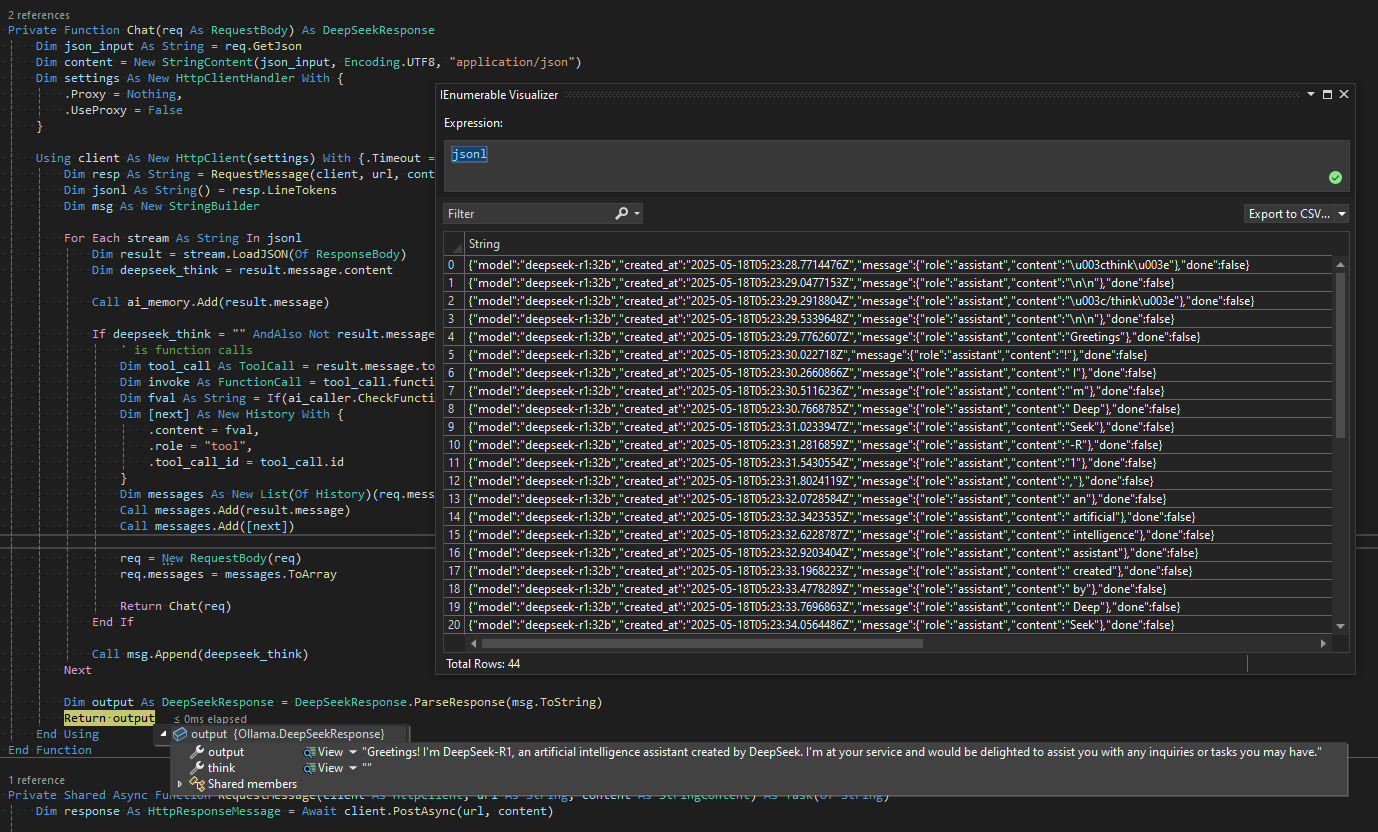Open the visualizer window options dropdown arrow
This screenshot has width=1378, height=832.
tap(1310, 94)
